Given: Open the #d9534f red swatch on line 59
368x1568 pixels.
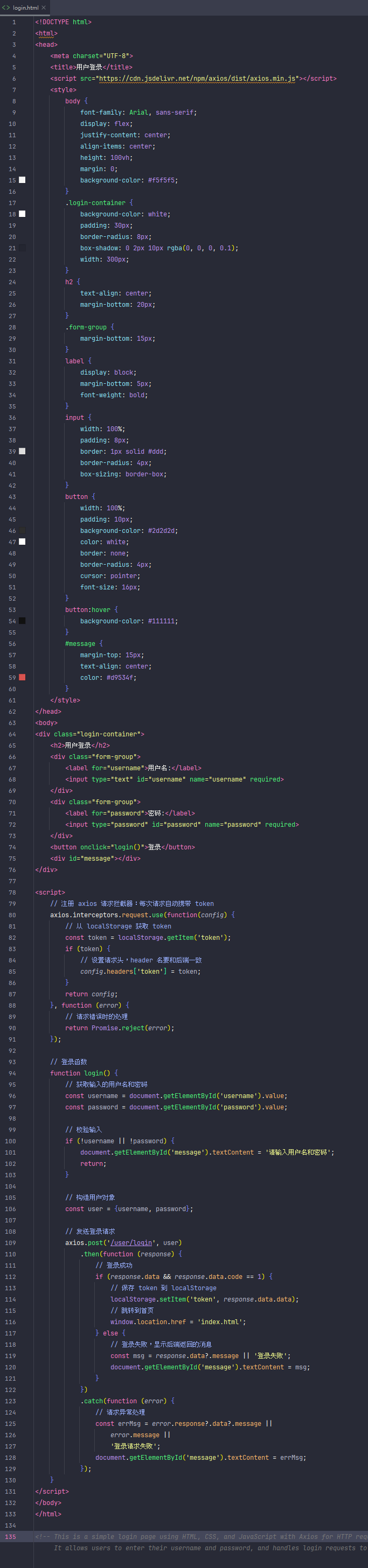Looking at the screenshot, I should [22, 678].
